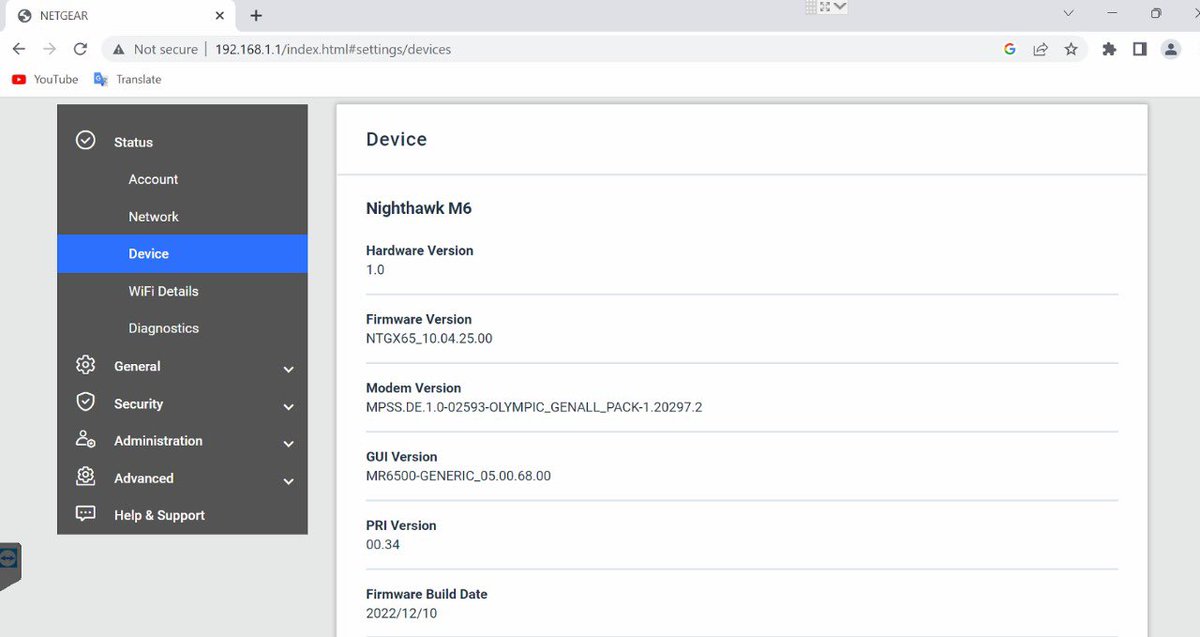This screenshot has width=1200, height=637.
Task: Click firmware version NTGX65_10.04.25.00
Action: pos(429,338)
